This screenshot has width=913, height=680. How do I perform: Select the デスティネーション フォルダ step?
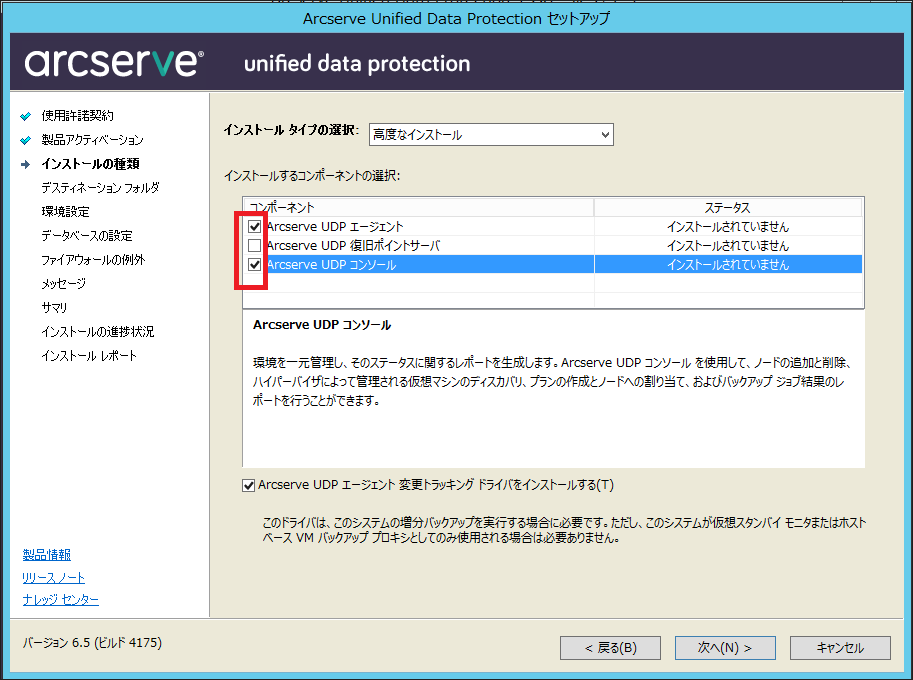tap(100, 187)
